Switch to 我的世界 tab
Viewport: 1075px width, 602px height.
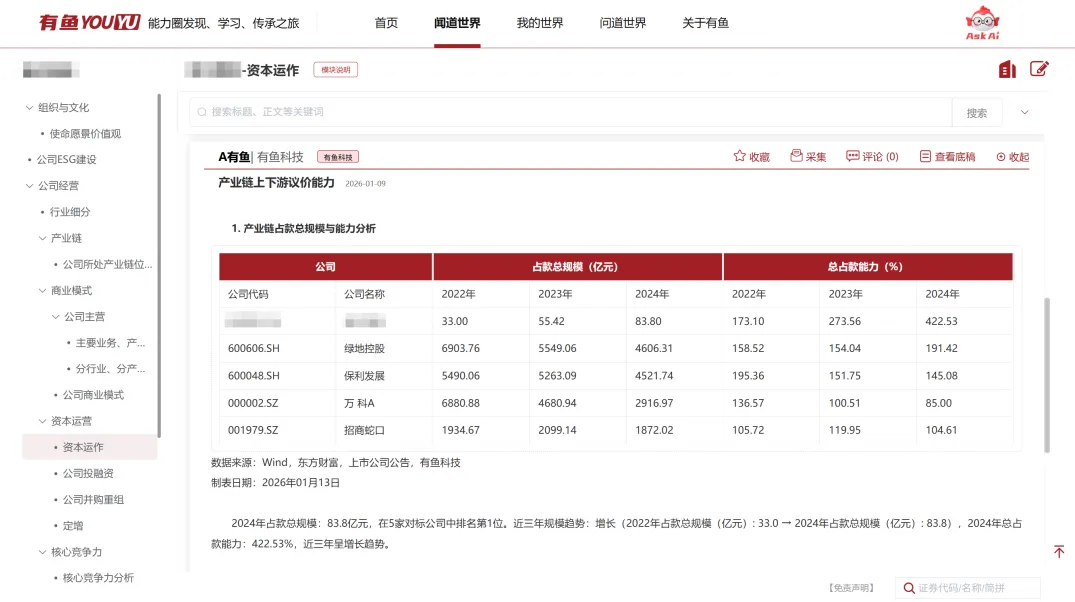point(540,23)
